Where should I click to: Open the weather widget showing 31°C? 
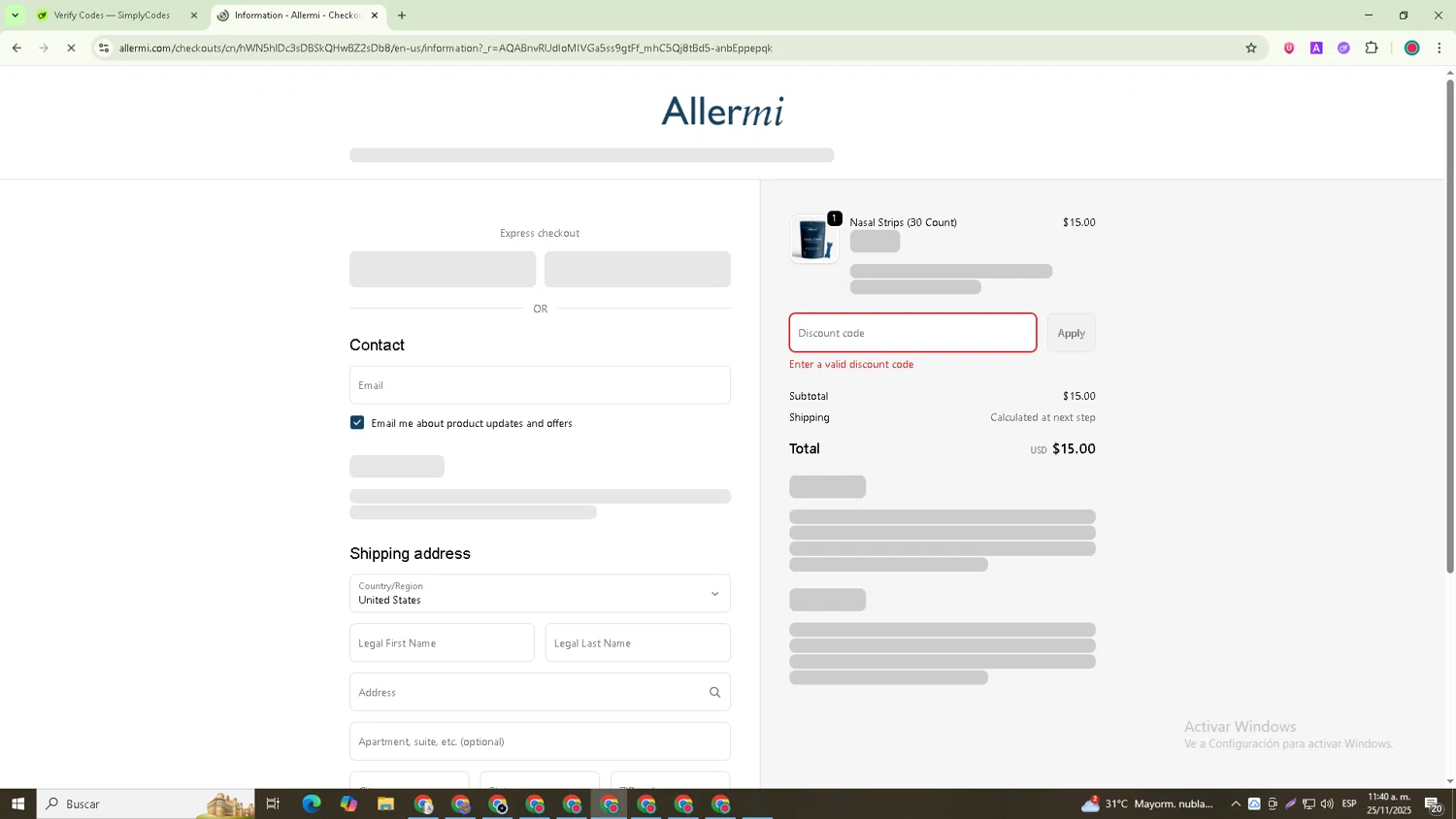tap(1147, 803)
